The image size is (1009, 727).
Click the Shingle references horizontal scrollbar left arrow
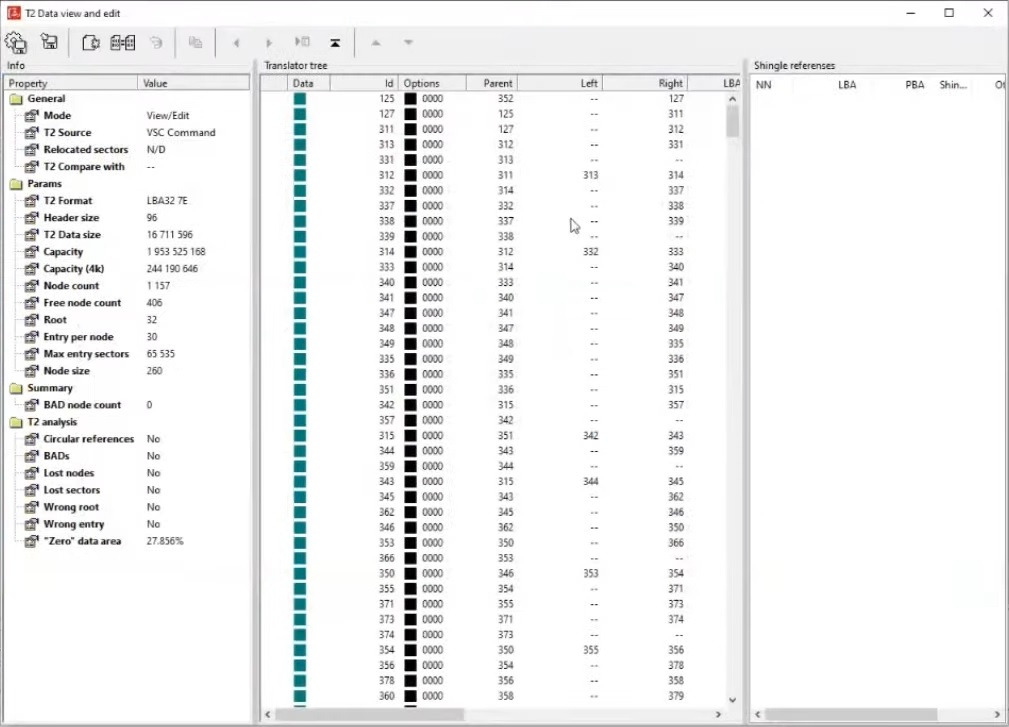(x=758, y=714)
